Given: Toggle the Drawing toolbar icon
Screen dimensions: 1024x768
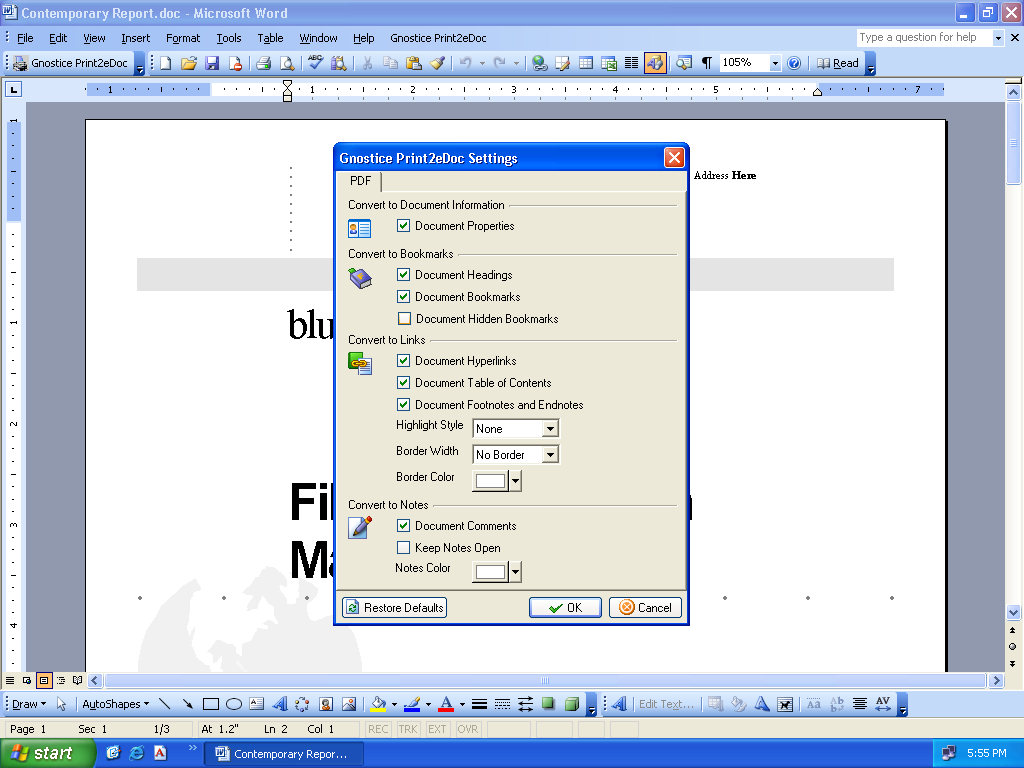Looking at the screenshot, I should tap(654, 63).
